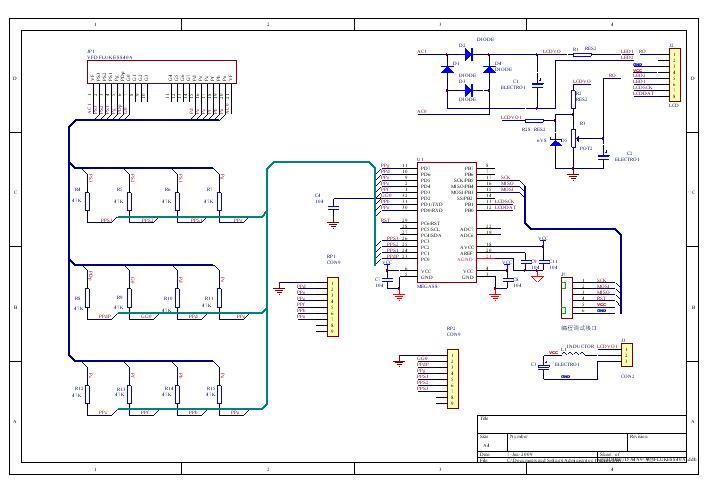The width and height of the screenshot is (713, 490).
Task: Select capacitor C3 below the inductor
Action: pyautogui.click(x=544, y=366)
